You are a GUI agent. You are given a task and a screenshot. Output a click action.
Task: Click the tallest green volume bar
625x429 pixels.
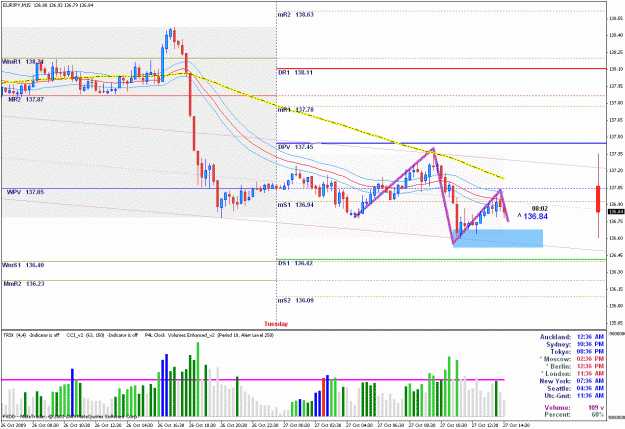pos(198,379)
